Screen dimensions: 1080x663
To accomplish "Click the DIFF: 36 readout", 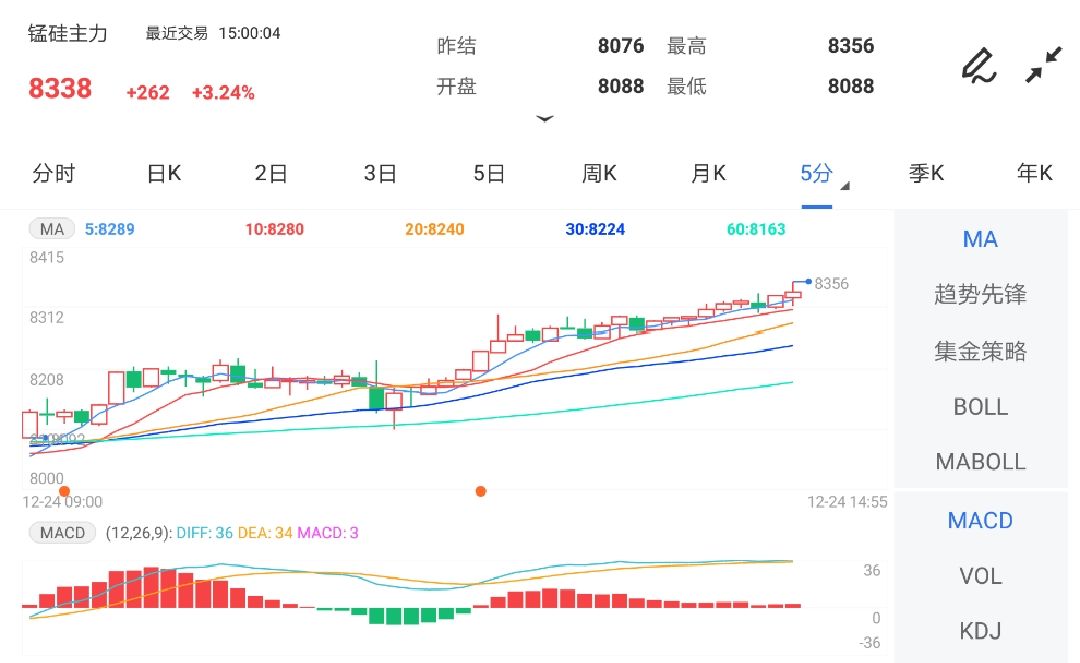I will [x=205, y=533].
